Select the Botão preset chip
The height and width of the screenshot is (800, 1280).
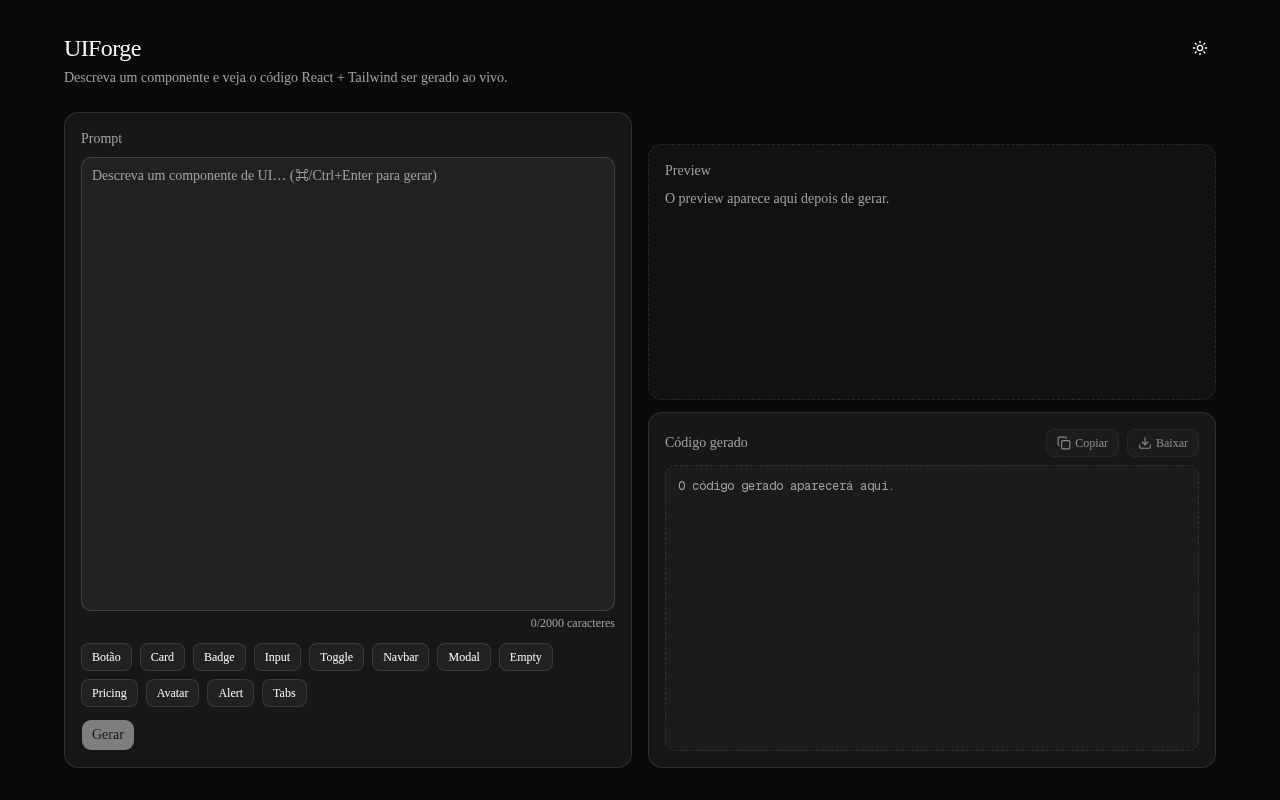pos(106,657)
